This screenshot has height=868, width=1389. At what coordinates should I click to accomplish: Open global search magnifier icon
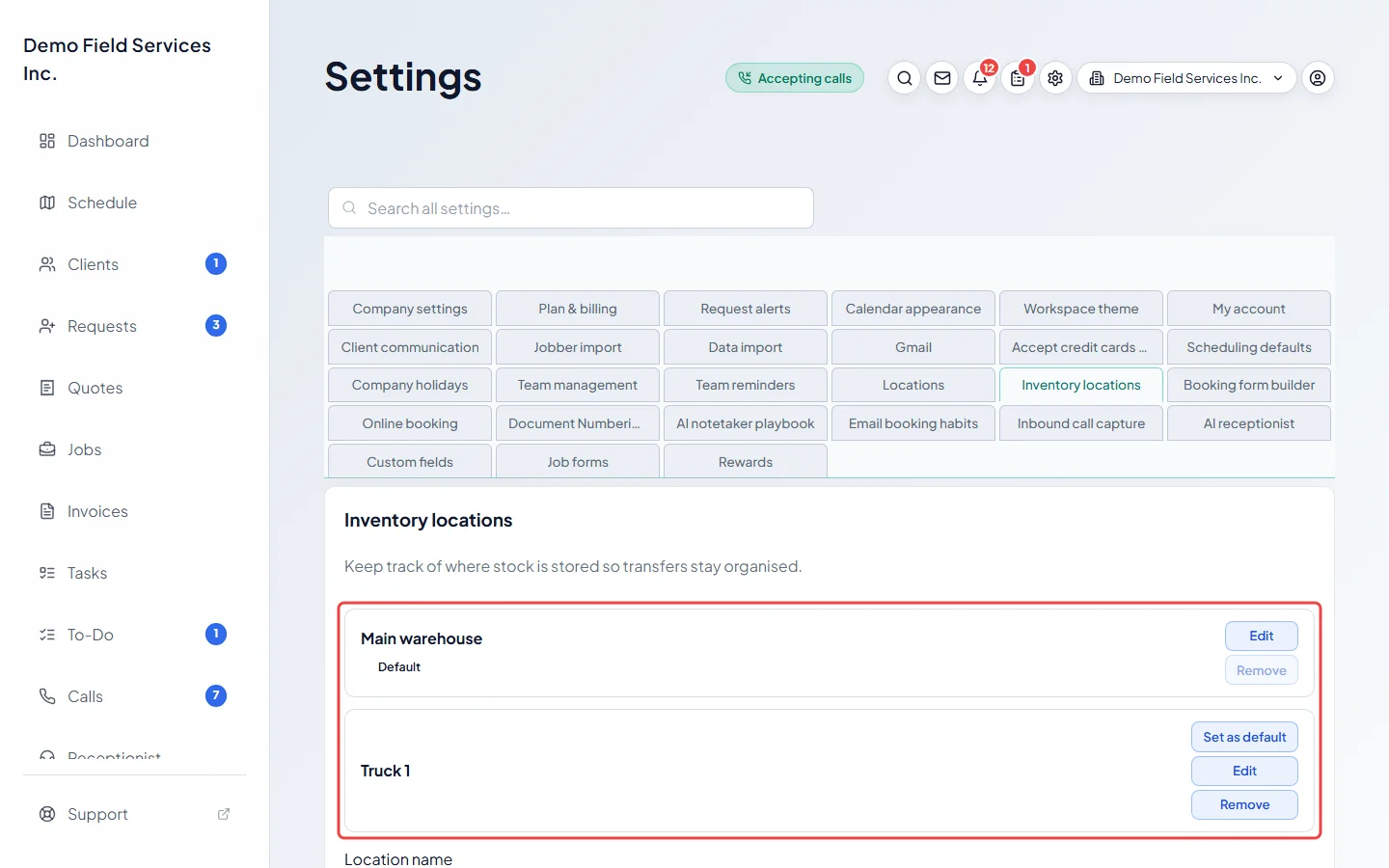[x=904, y=78]
